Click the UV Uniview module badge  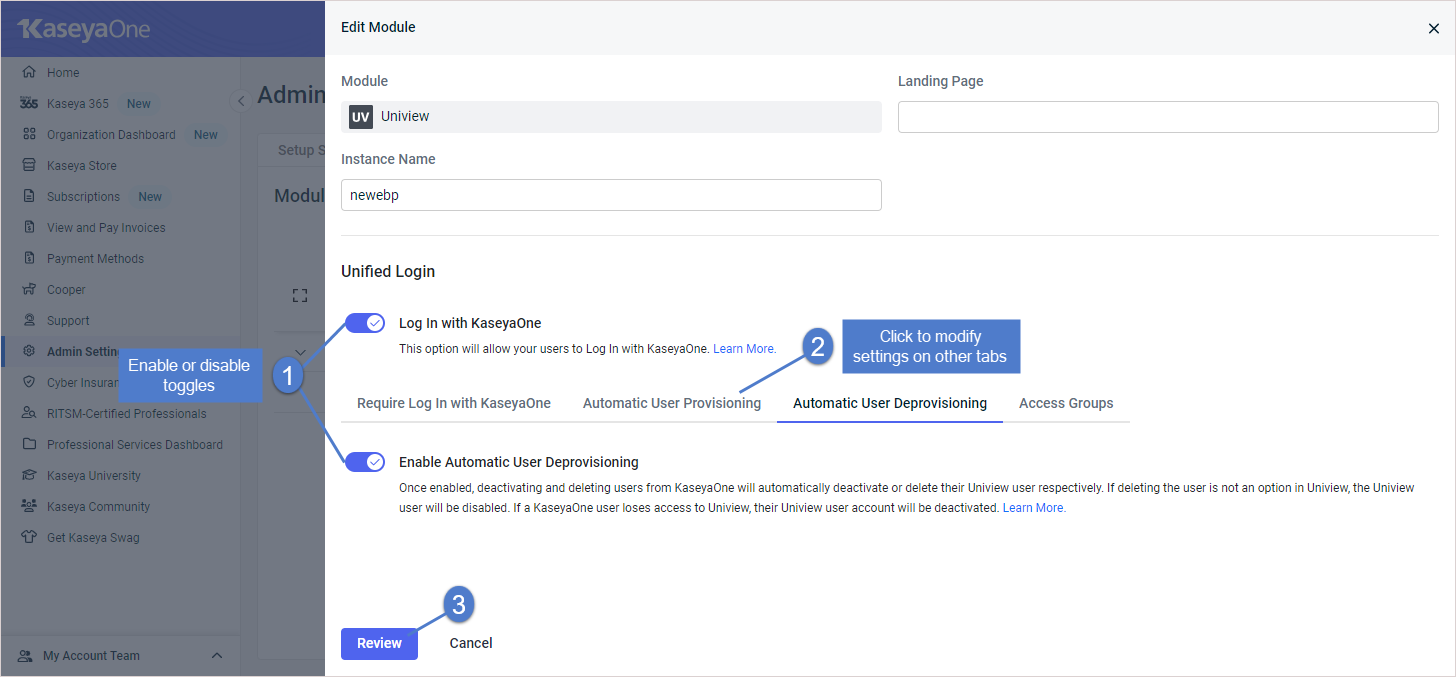(x=361, y=116)
